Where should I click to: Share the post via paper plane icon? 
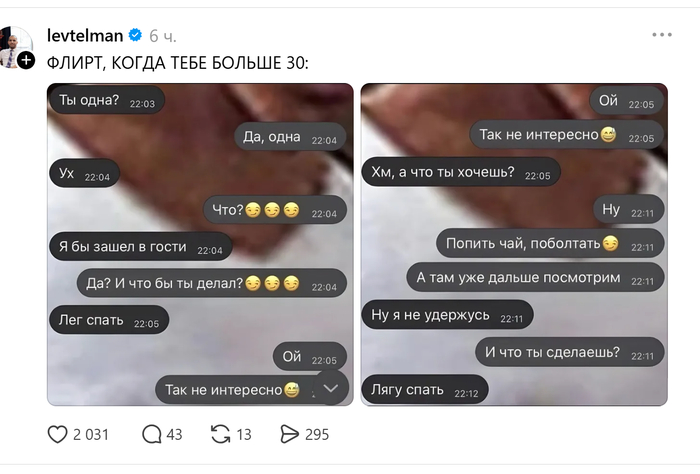289,434
